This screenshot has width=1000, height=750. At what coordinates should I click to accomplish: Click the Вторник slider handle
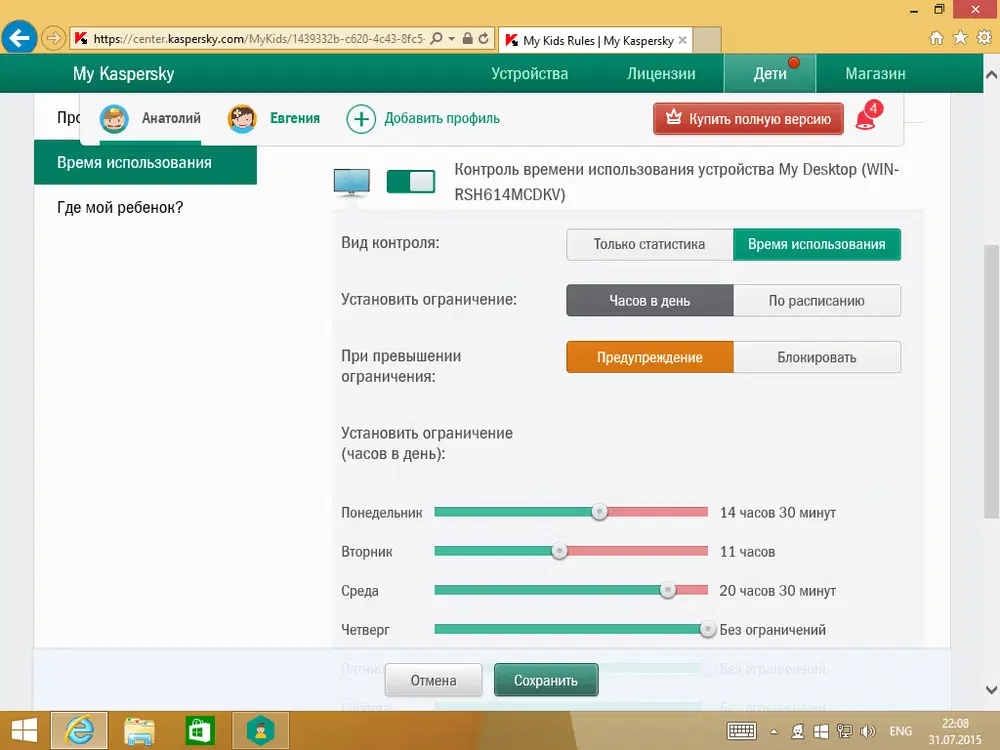(559, 551)
